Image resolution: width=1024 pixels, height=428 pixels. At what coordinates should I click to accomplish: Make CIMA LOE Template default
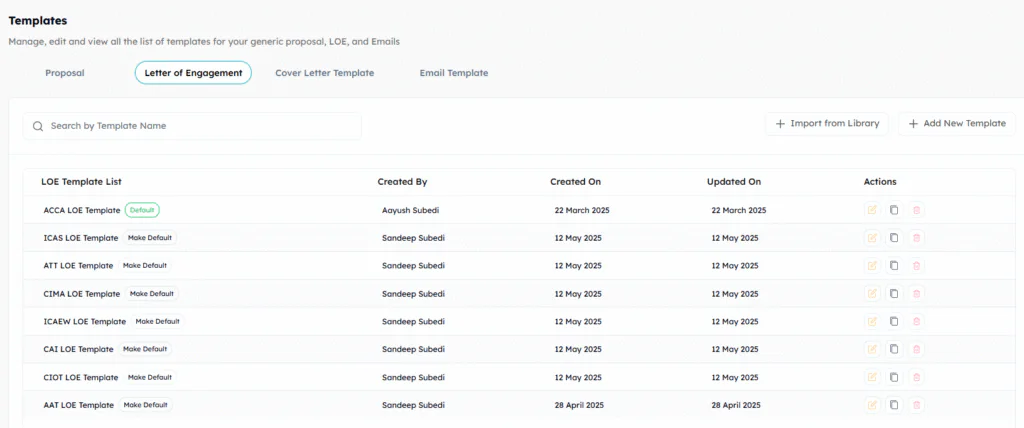pos(151,294)
